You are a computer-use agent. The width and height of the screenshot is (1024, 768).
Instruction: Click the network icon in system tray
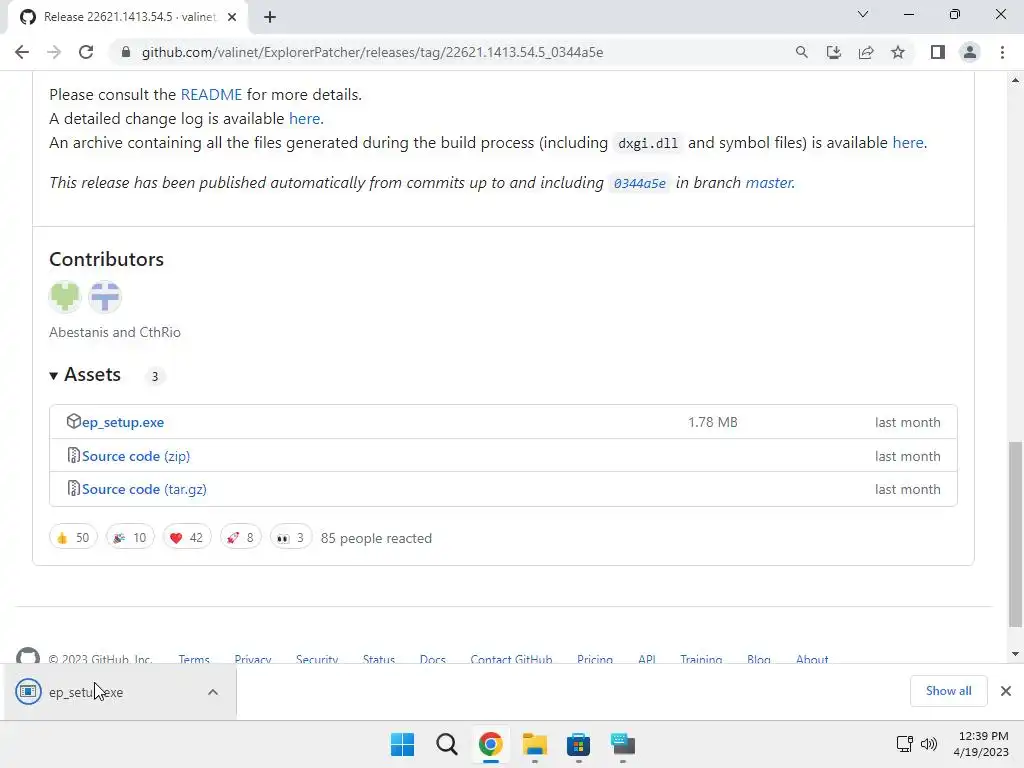[904, 744]
